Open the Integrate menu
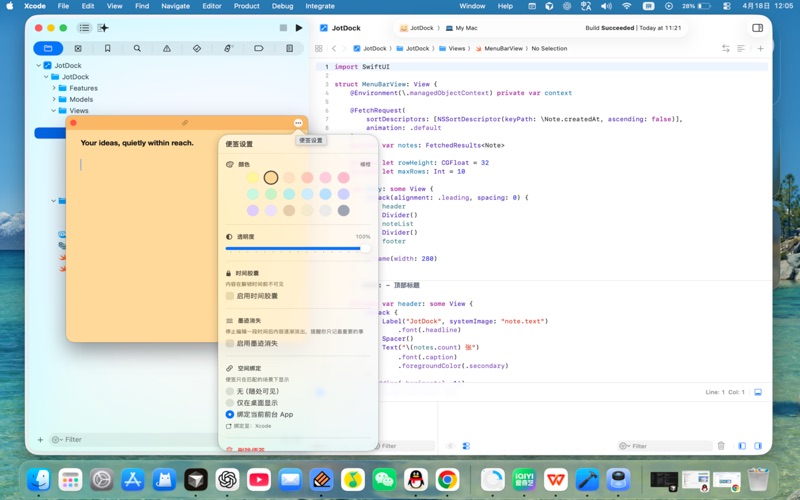The width and height of the screenshot is (800, 500). click(x=320, y=6)
